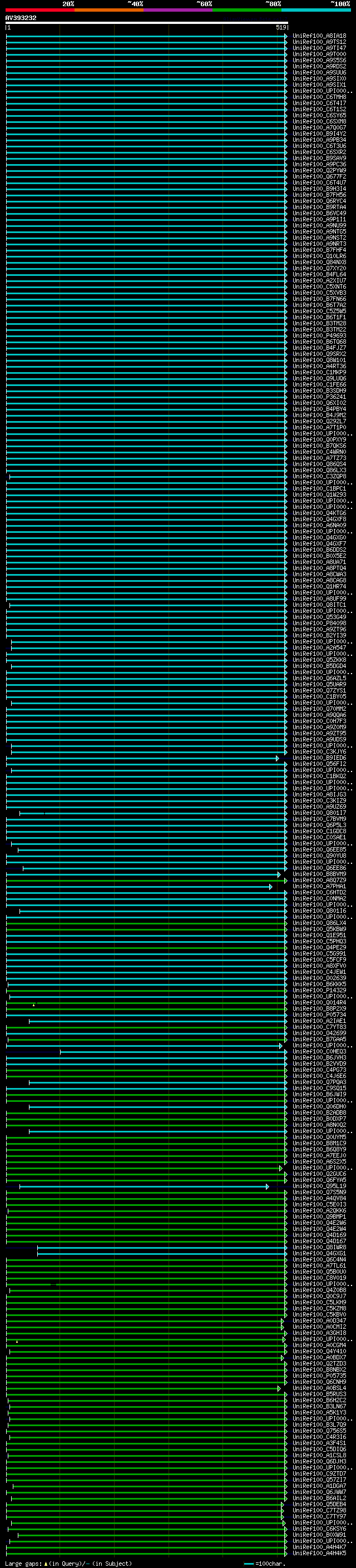Select hit label UniRef100_Q57ZI7
356x1568 pixels.
pyautogui.click(x=319, y=1480)
